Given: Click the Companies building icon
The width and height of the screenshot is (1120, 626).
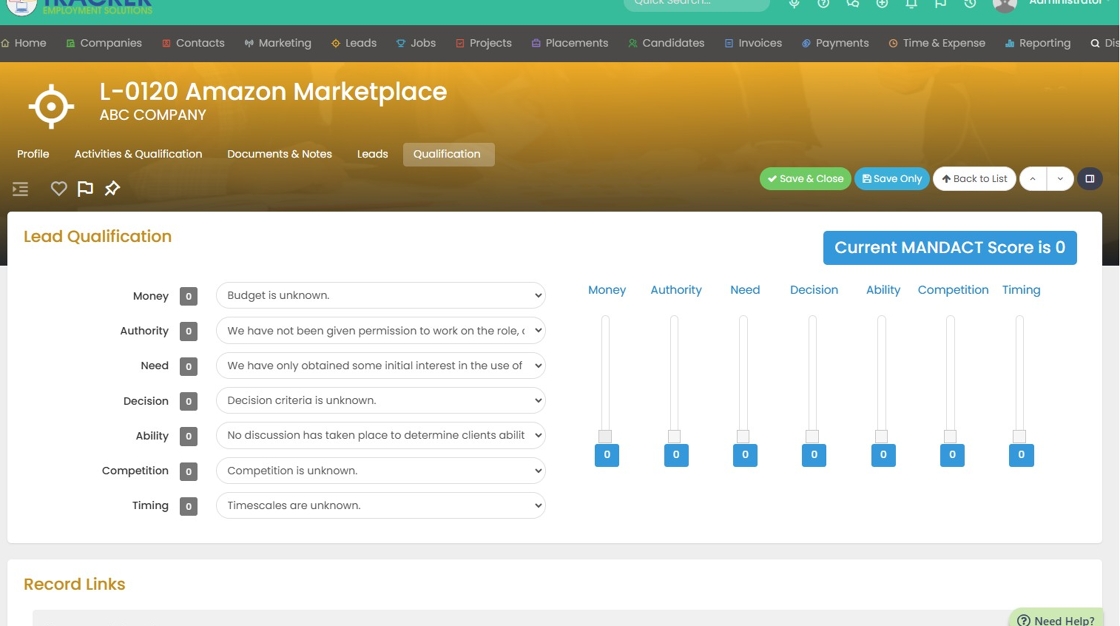Looking at the screenshot, I should [70, 43].
